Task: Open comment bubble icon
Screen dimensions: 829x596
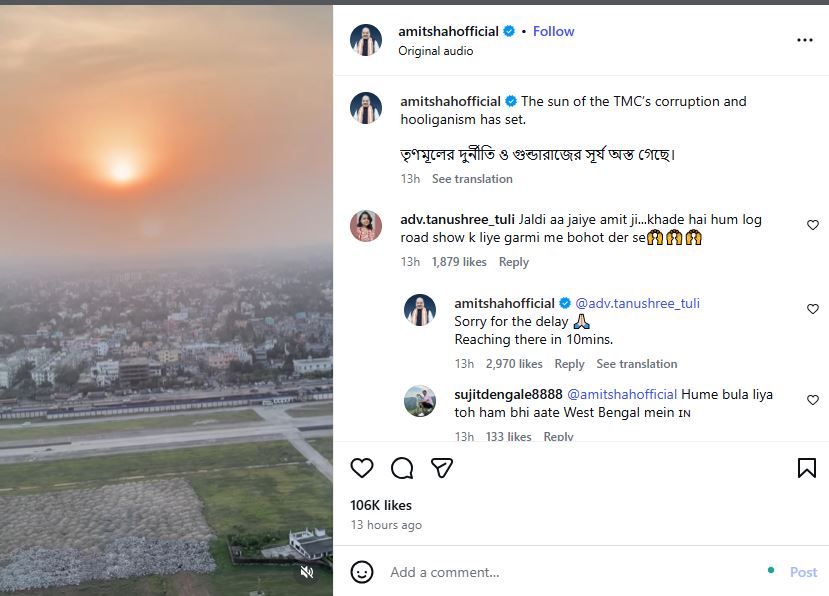Action: click(402, 468)
